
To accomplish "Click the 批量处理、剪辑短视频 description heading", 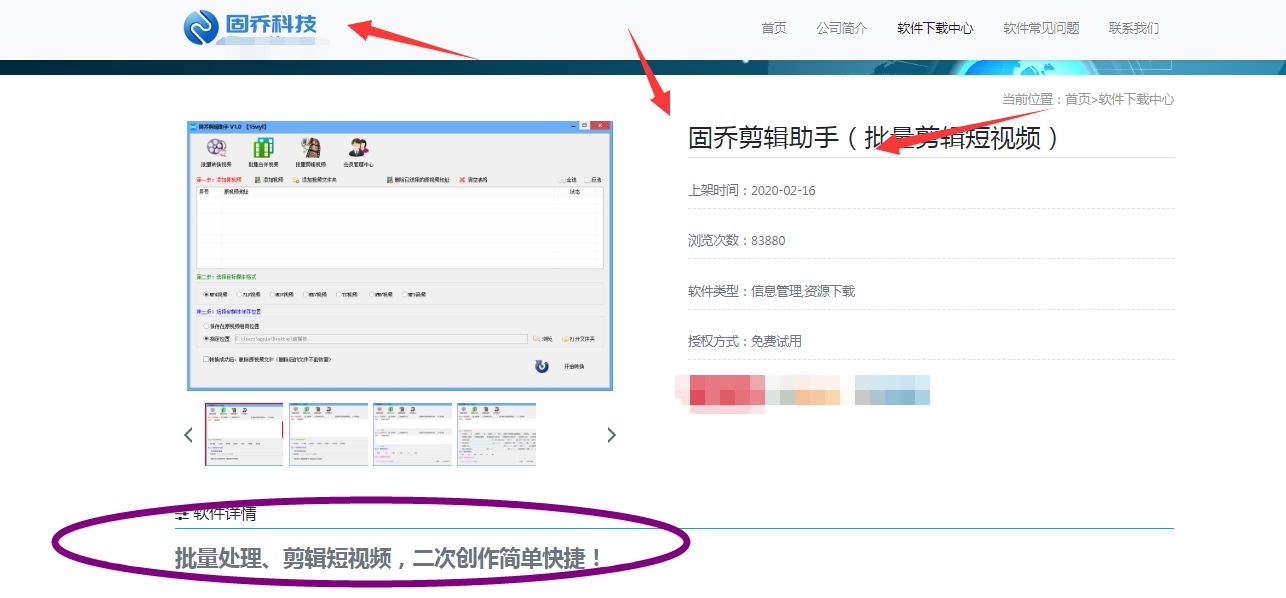I will pos(390,557).
